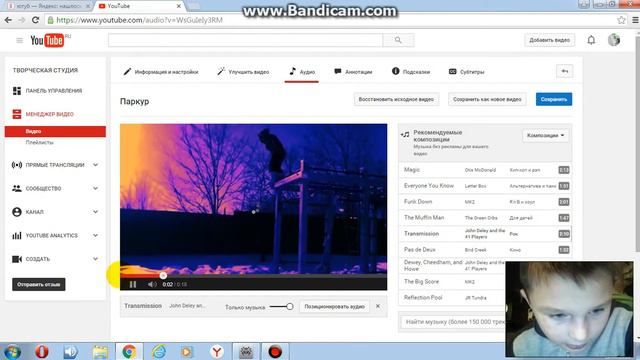Reload the page in Chrome

point(36,20)
